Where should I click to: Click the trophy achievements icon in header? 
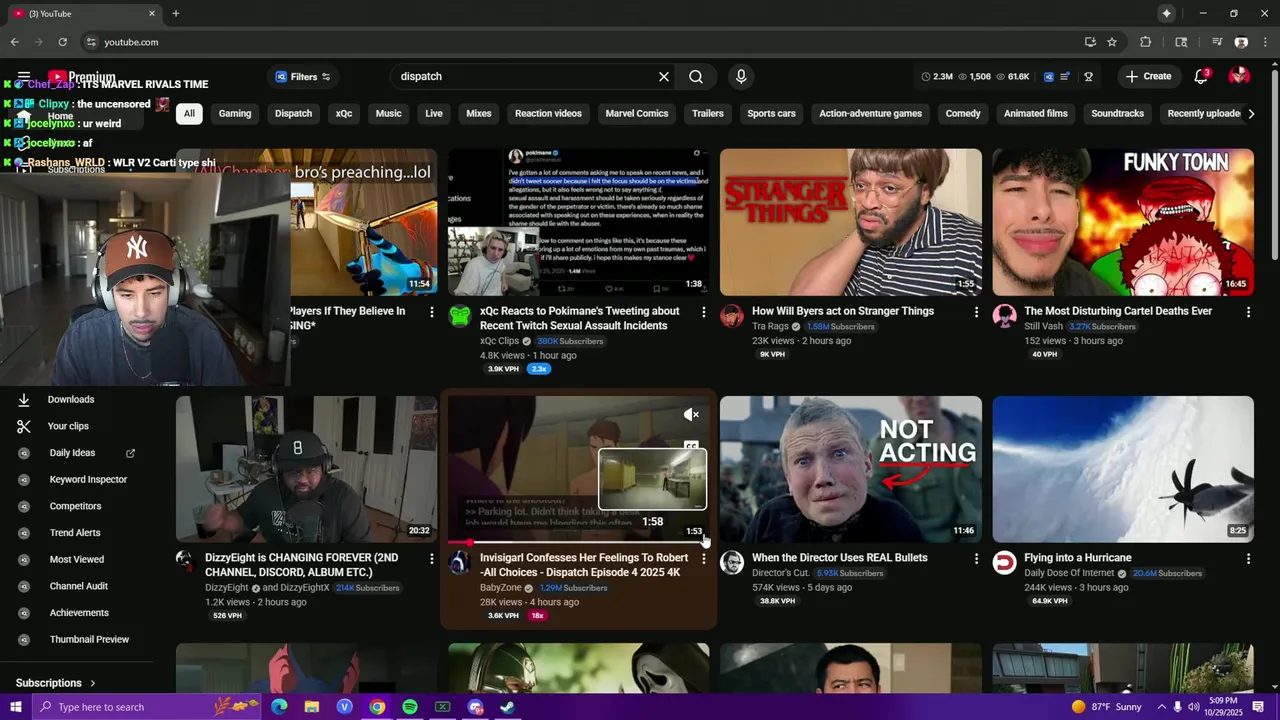pyautogui.click(x=1088, y=76)
